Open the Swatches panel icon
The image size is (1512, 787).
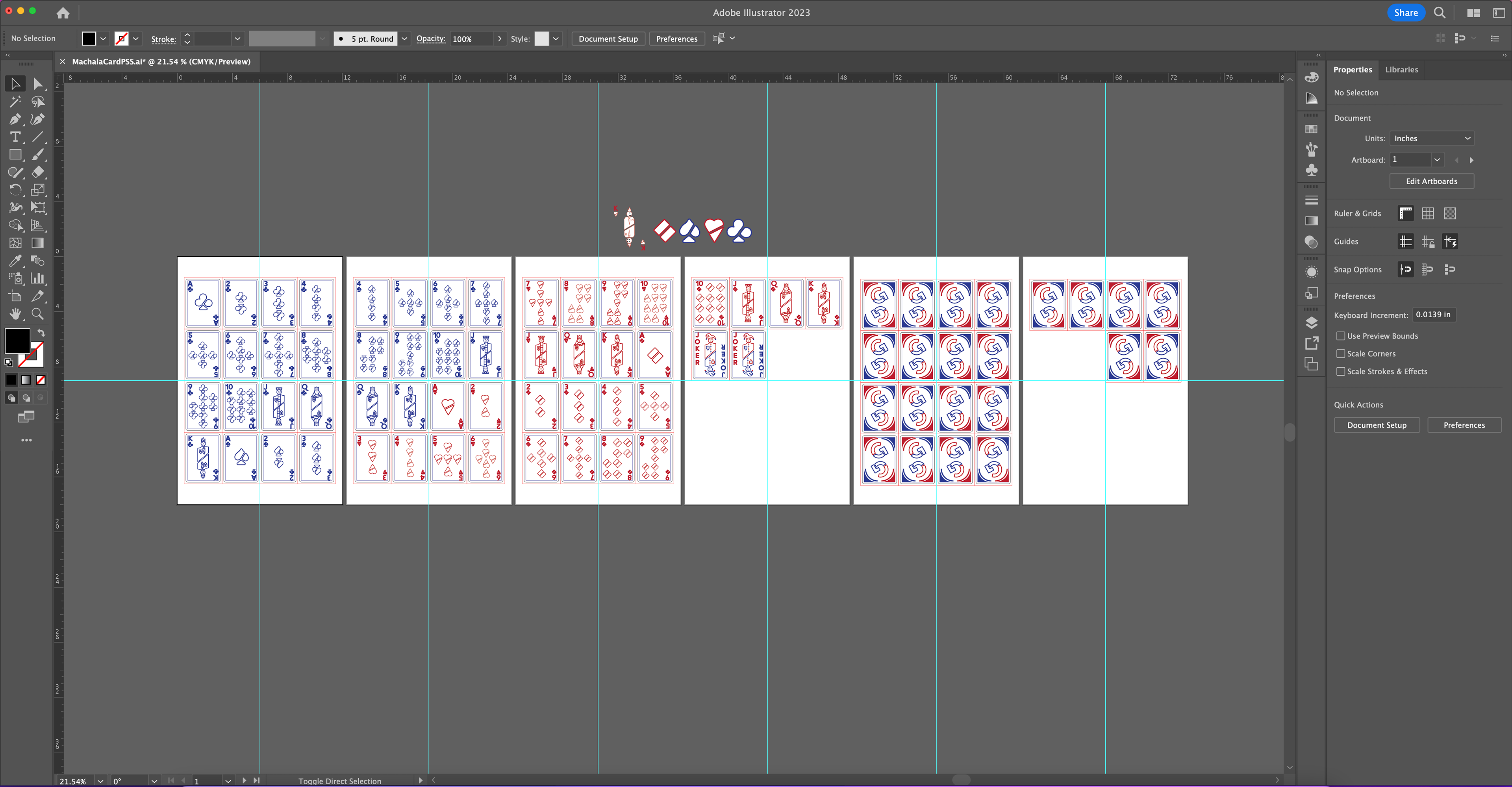coord(1311,128)
